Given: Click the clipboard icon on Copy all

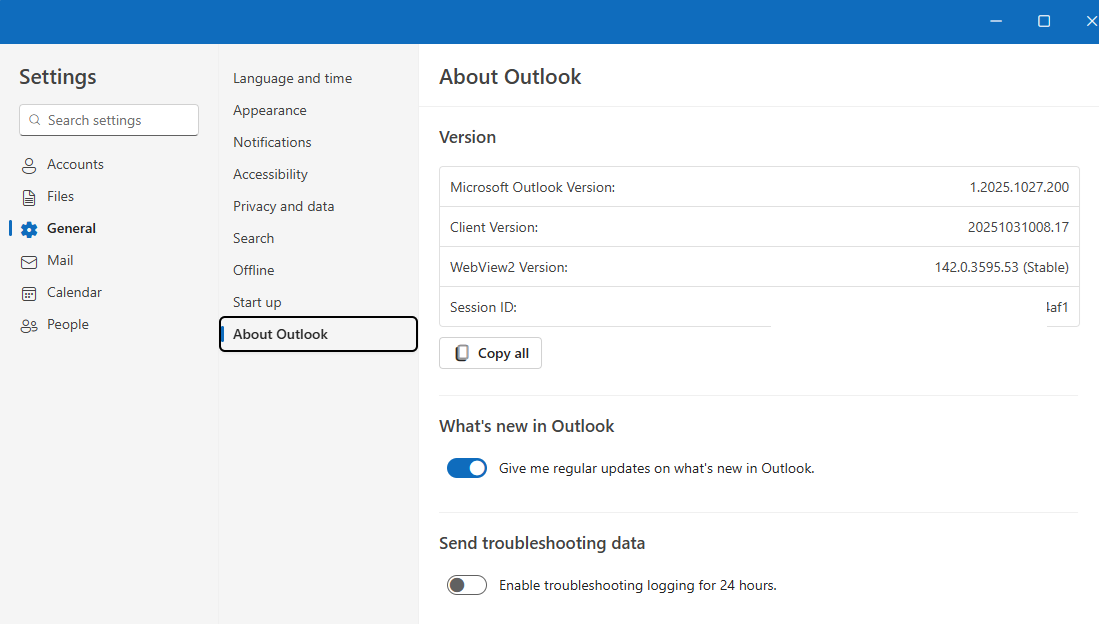Looking at the screenshot, I should coord(462,353).
